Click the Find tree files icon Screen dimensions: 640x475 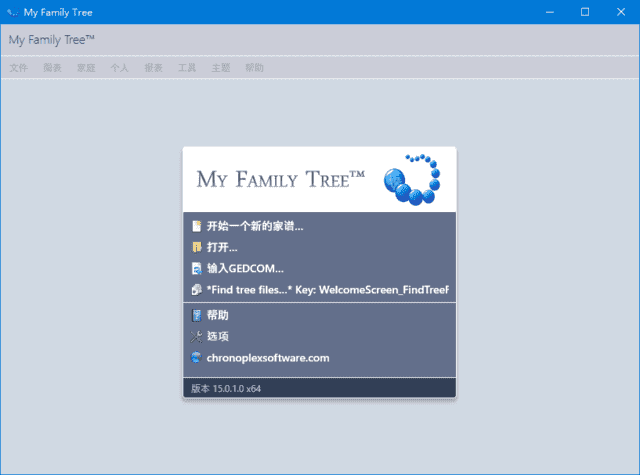click(197, 290)
